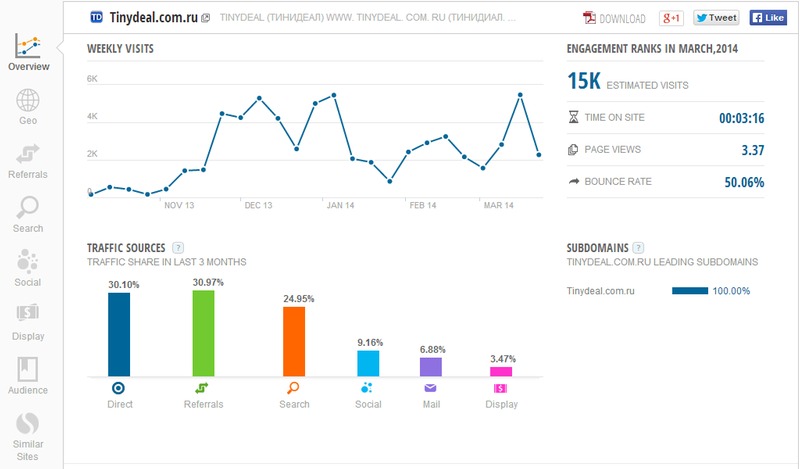Switch to the Audience tab label
The width and height of the screenshot is (800, 469).
28,390
